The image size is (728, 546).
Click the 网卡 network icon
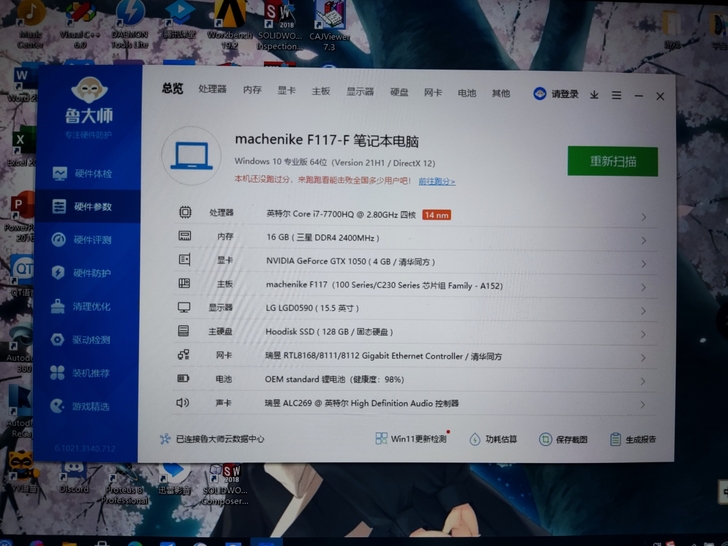click(183, 355)
